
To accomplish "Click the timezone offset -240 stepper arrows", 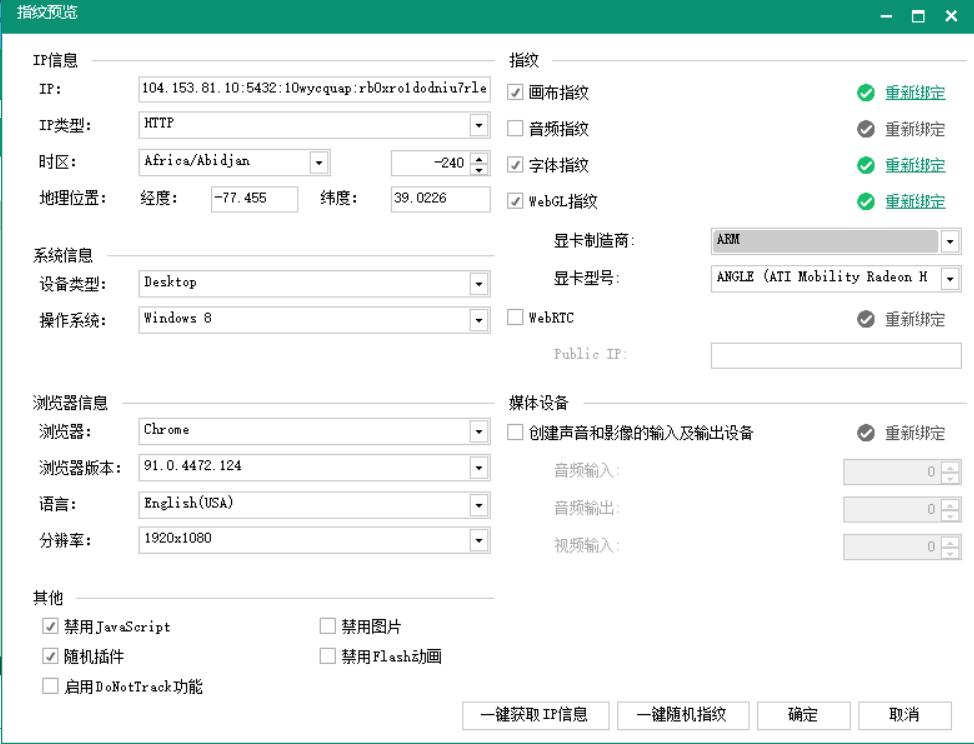I will (478, 162).
